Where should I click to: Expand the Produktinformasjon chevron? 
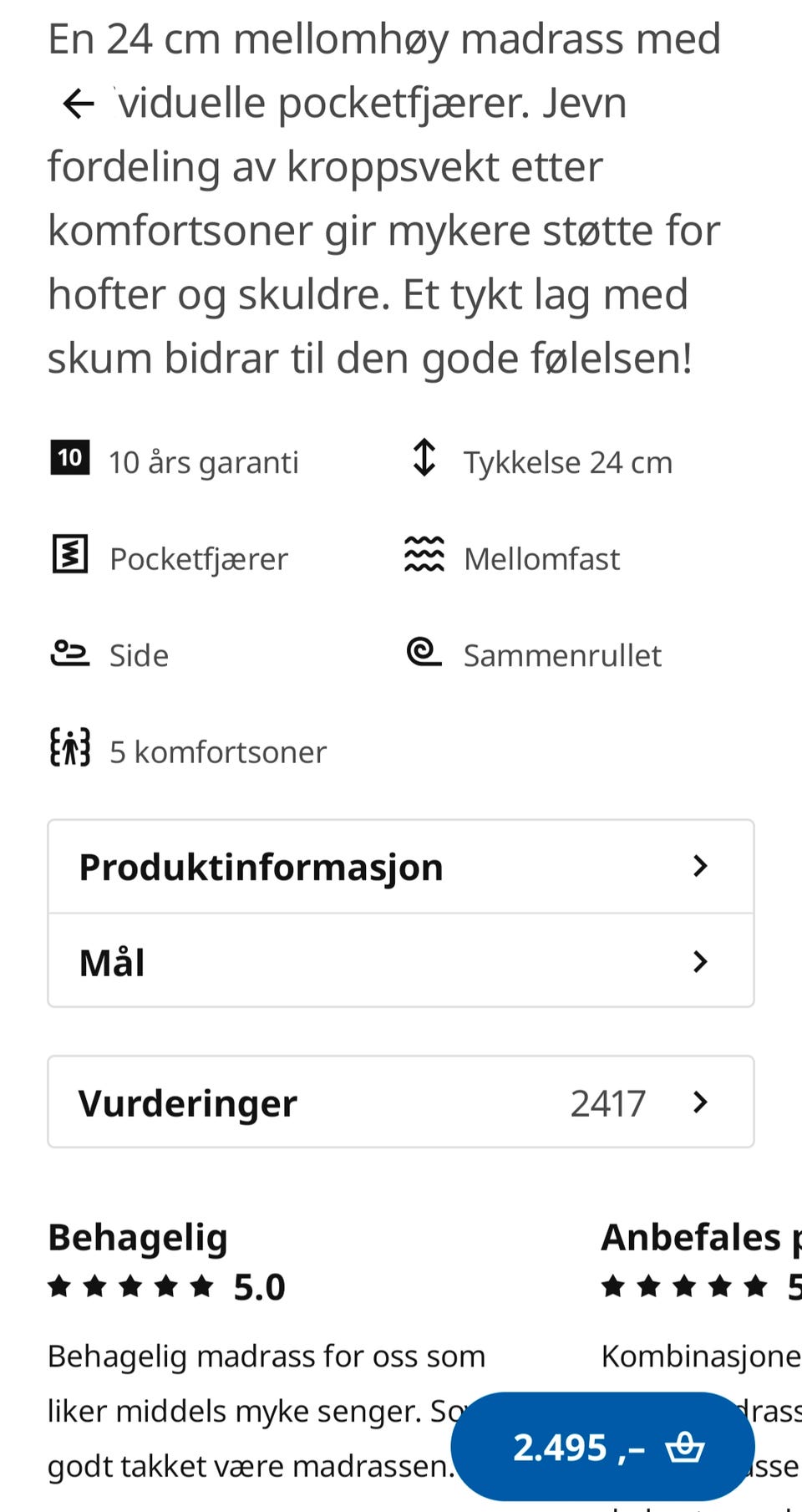(700, 866)
